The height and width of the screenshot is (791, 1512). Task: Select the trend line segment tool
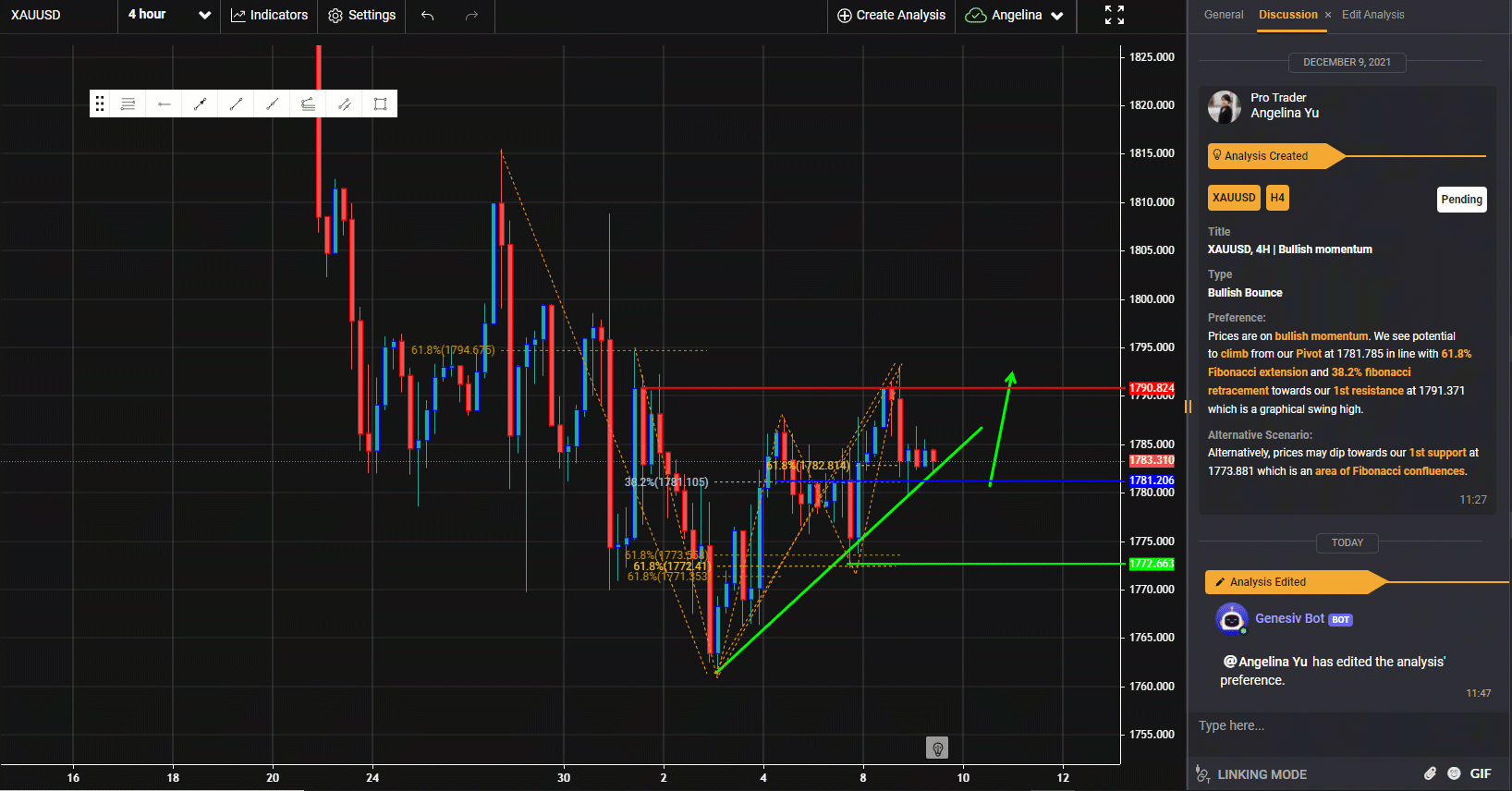click(236, 103)
